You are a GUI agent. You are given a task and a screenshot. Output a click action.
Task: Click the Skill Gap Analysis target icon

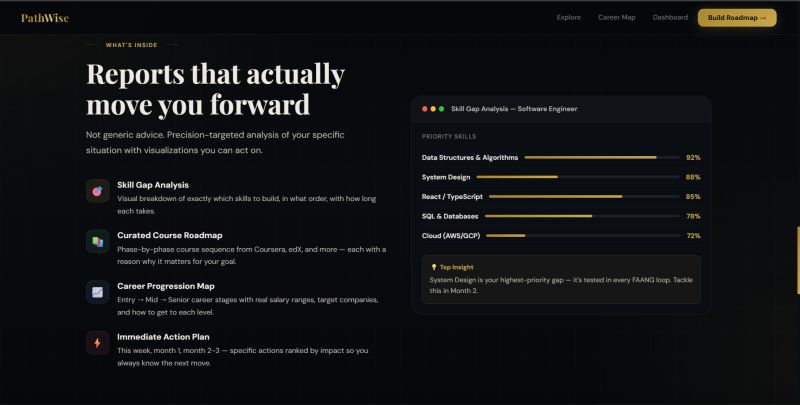click(97, 191)
